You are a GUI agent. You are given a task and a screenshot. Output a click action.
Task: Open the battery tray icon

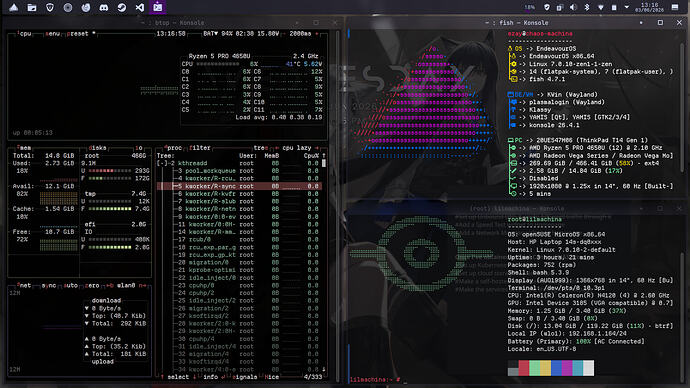(614, 7)
